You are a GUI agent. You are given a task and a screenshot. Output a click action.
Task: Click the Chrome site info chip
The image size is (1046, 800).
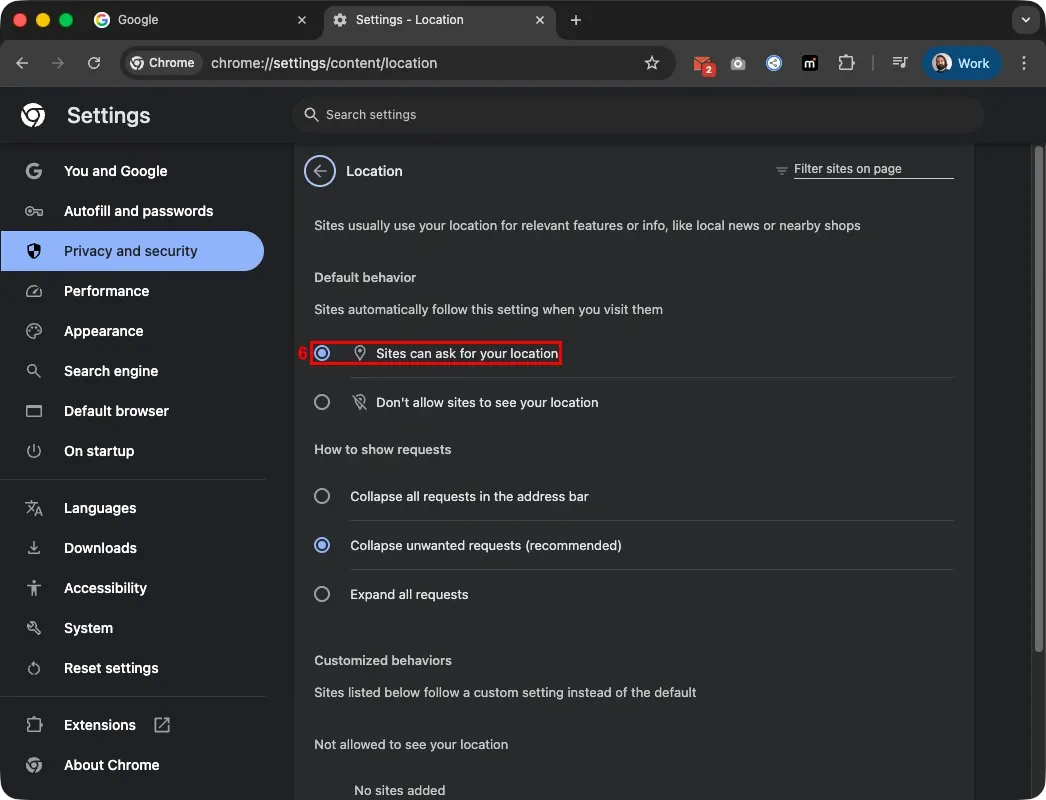click(x=163, y=63)
